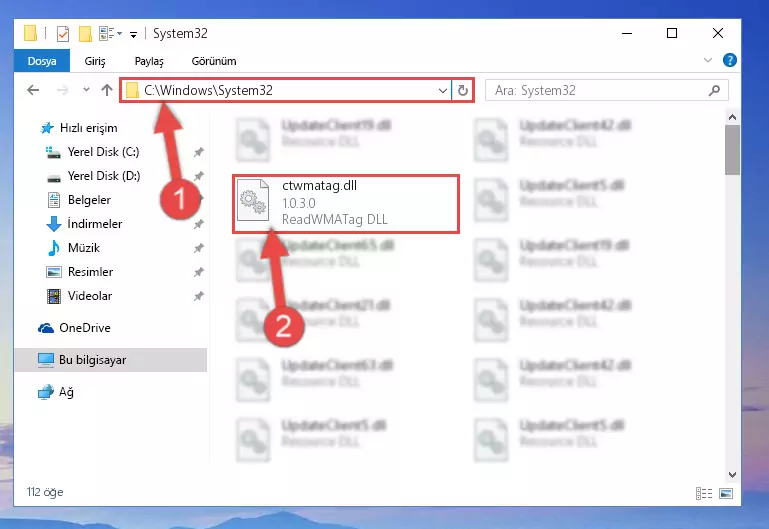Minimize the System32 window
Screen dimensions: 769x529
click(x=627, y=33)
